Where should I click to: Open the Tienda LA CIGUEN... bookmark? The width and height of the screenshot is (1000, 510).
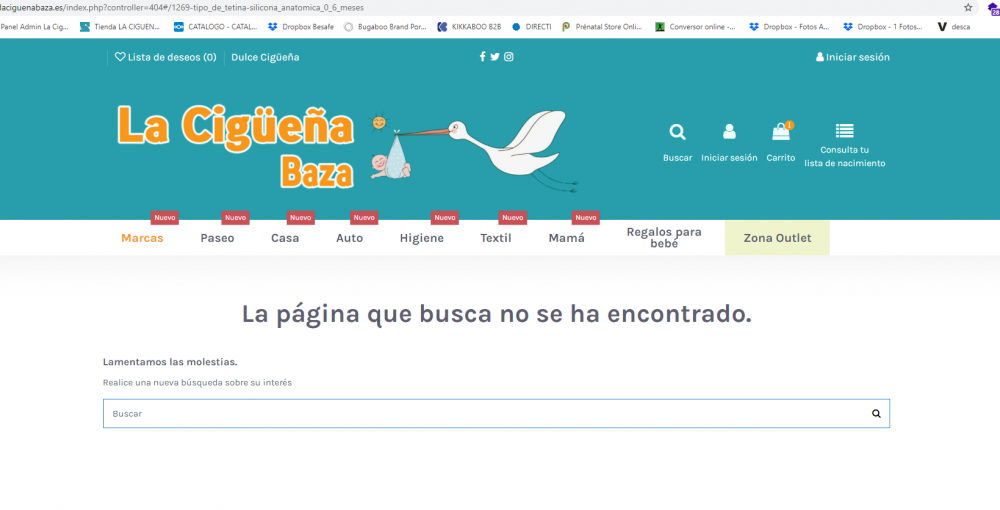coord(119,27)
